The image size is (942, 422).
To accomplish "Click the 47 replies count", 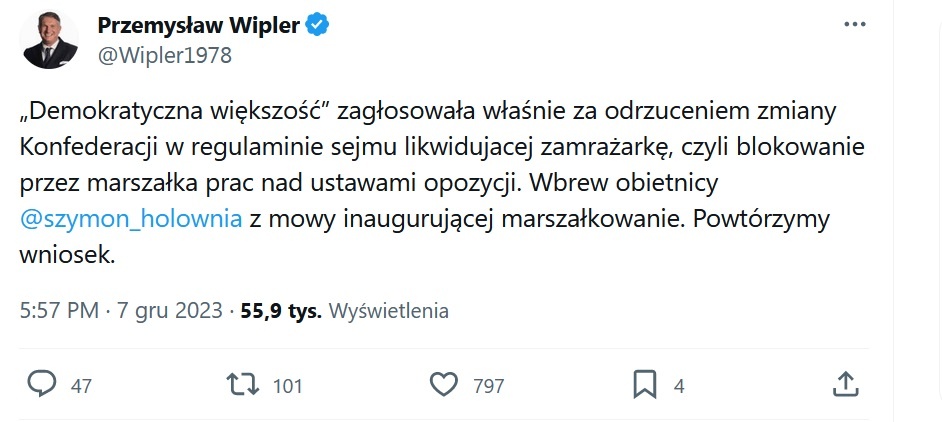I will 81,386.
